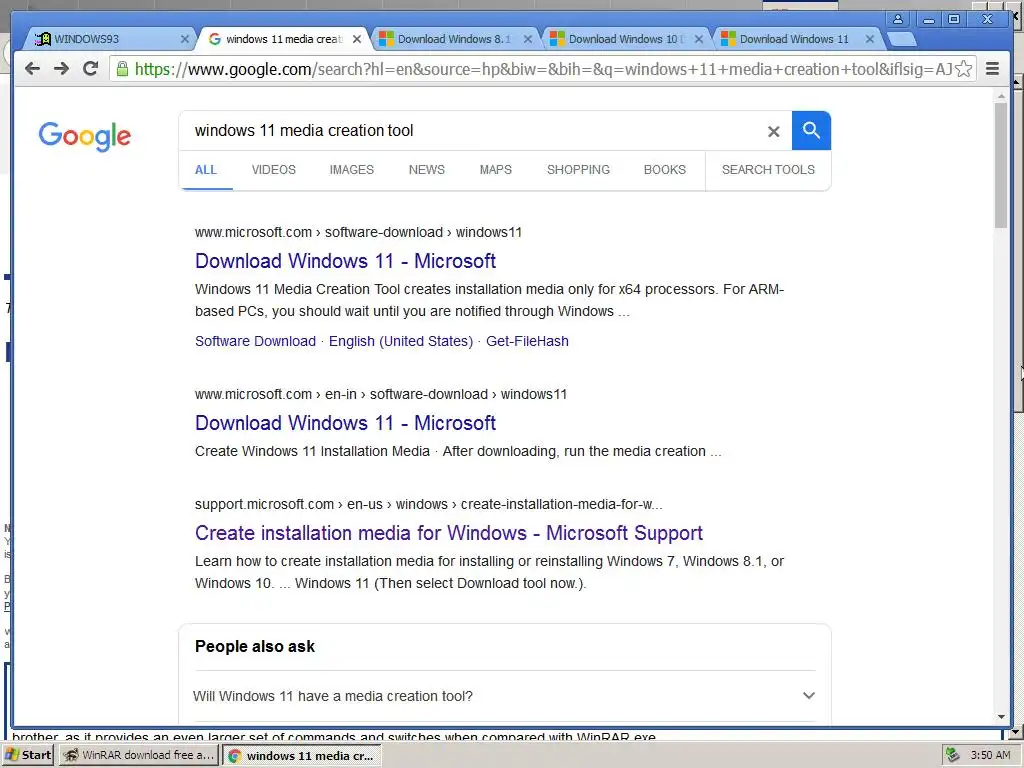The height and width of the screenshot is (768, 1024).
Task: Go forward using the browser forward arrow
Action: click(61, 69)
